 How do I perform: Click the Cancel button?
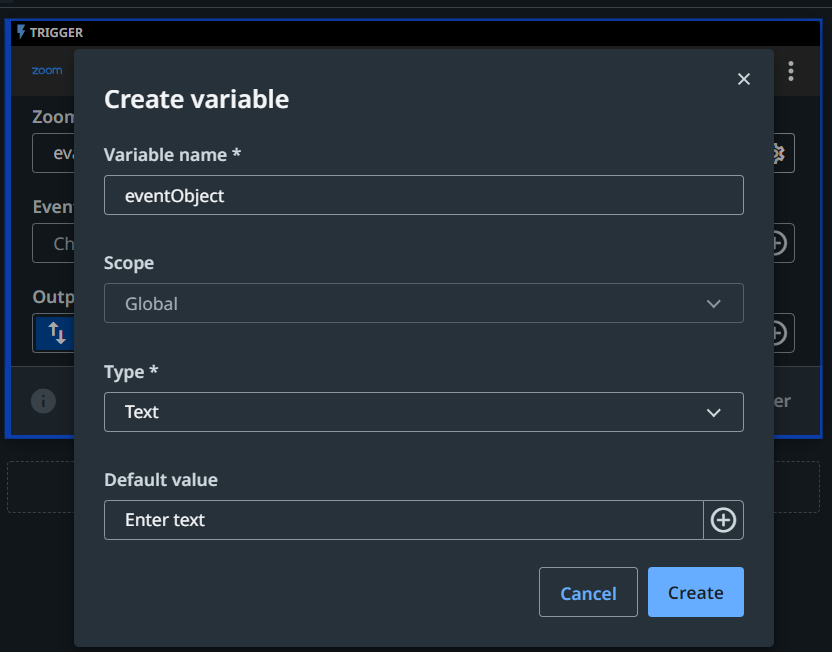click(x=588, y=592)
